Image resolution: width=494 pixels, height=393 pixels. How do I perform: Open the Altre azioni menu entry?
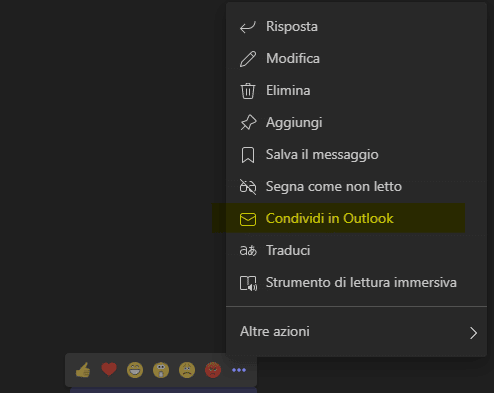(x=356, y=332)
